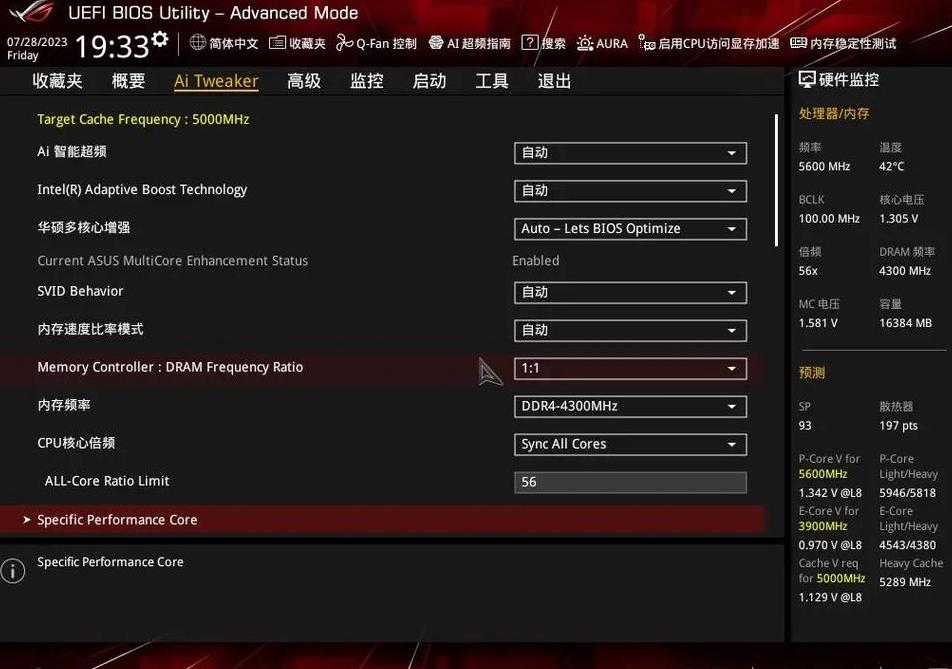952x669 pixels.
Task: Open the 内存速度比率模式 dropdown
Action: (x=630, y=330)
